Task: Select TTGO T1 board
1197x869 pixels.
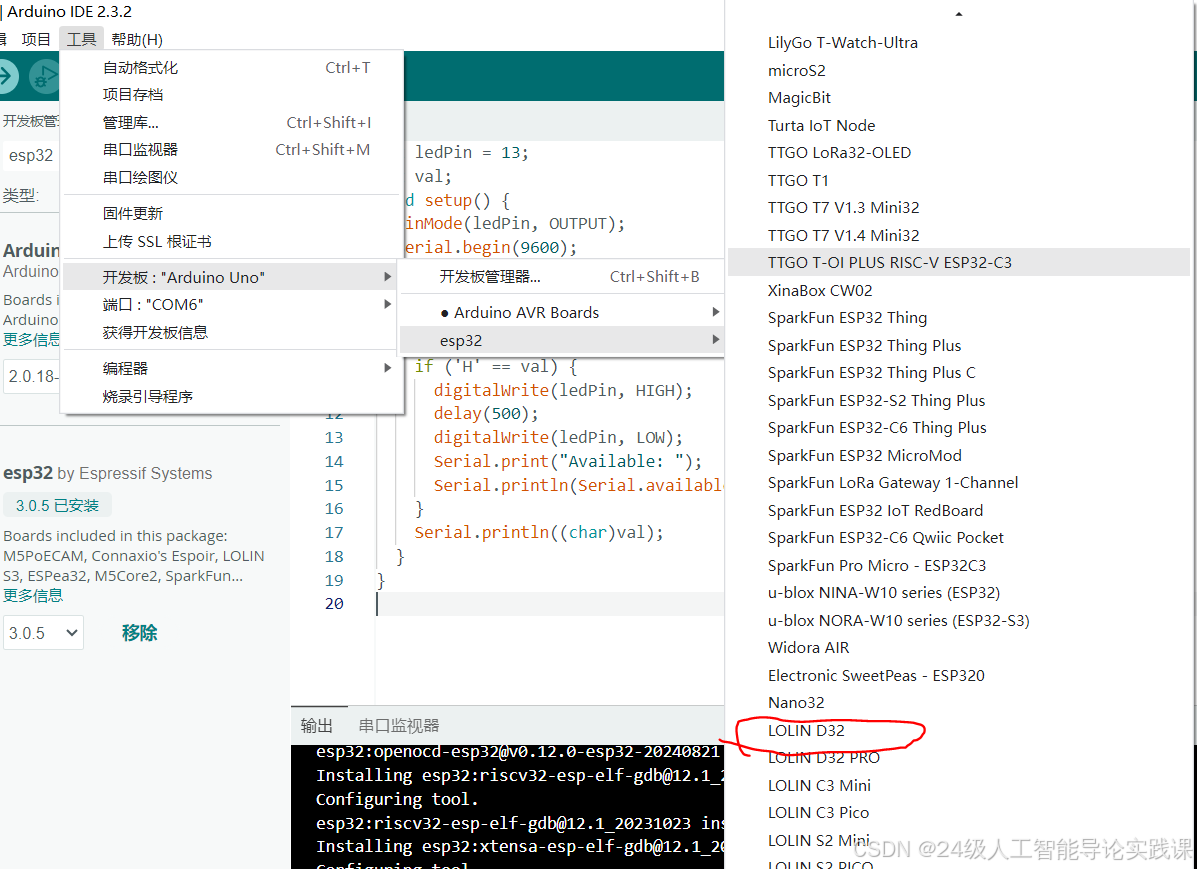Action: pos(958,180)
